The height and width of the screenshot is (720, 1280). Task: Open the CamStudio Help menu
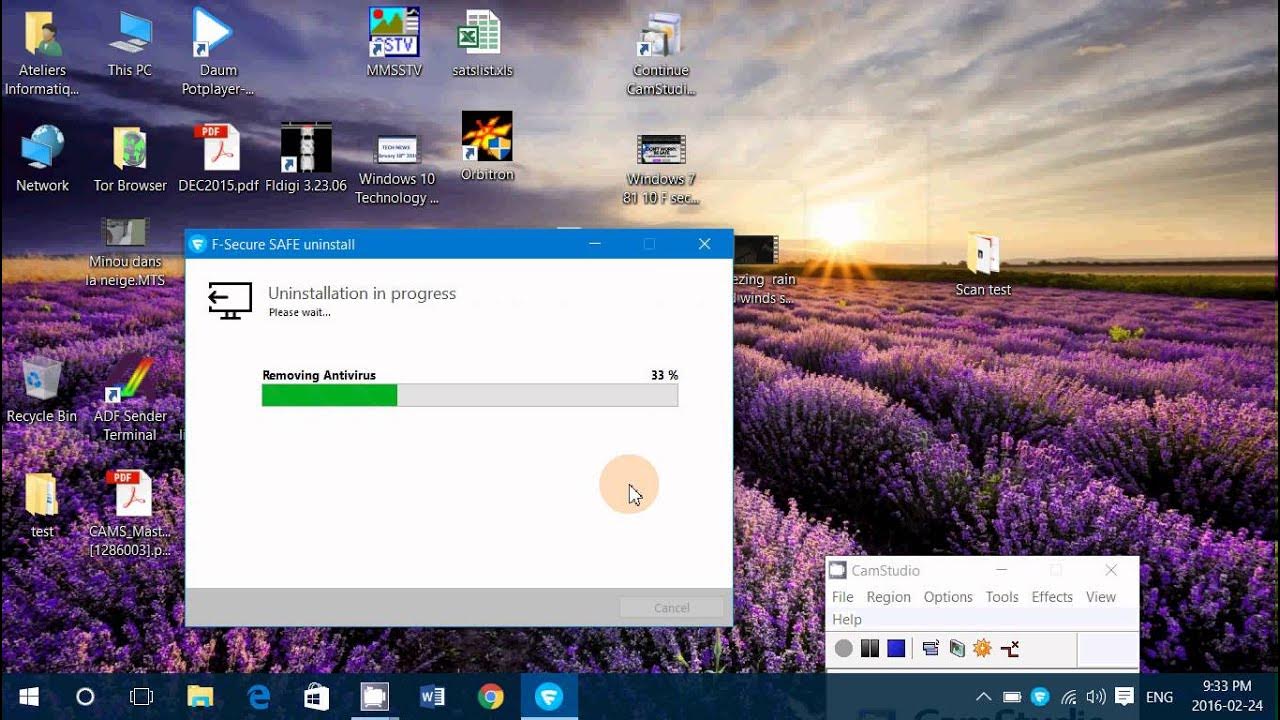click(847, 620)
